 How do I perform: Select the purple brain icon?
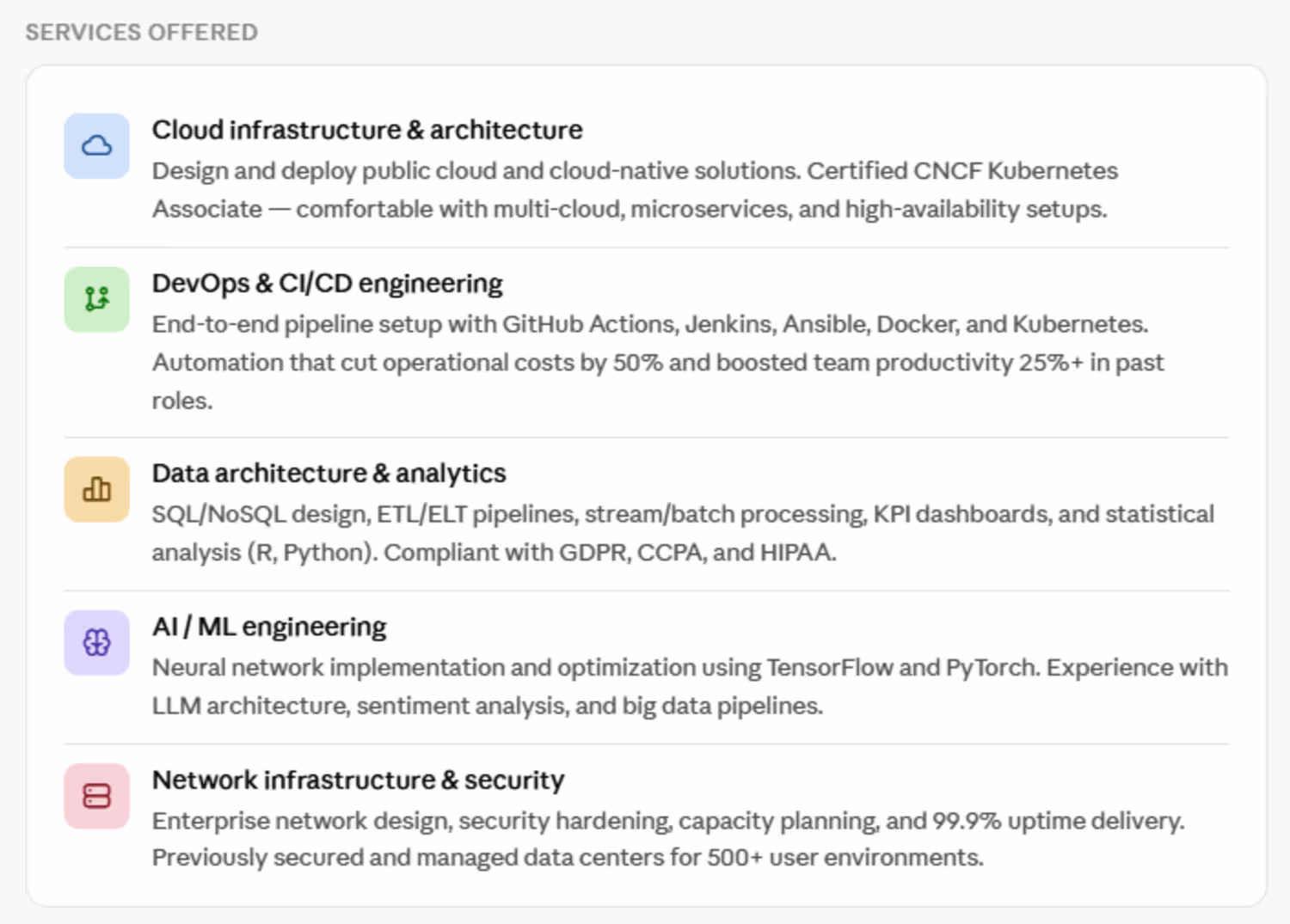click(97, 642)
